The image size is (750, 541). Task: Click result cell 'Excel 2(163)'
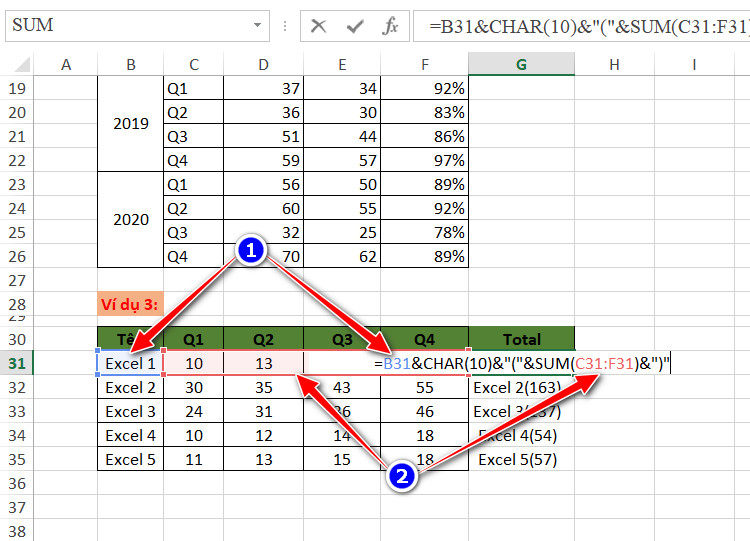click(521, 387)
